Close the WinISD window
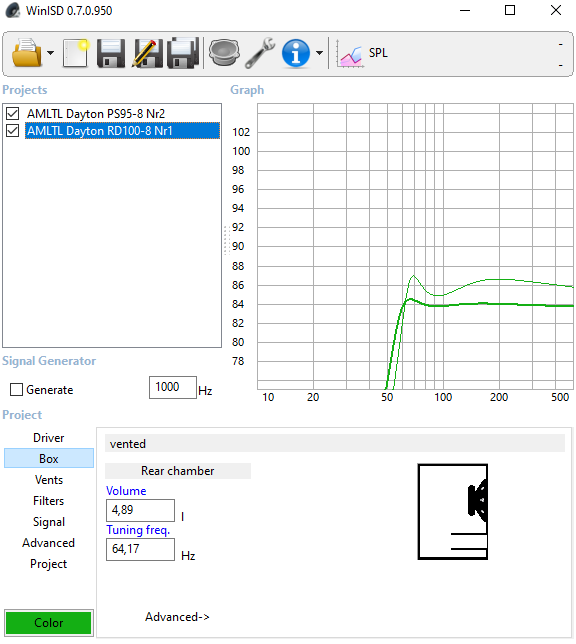Viewport: 576px width, 644px height. pos(556,10)
